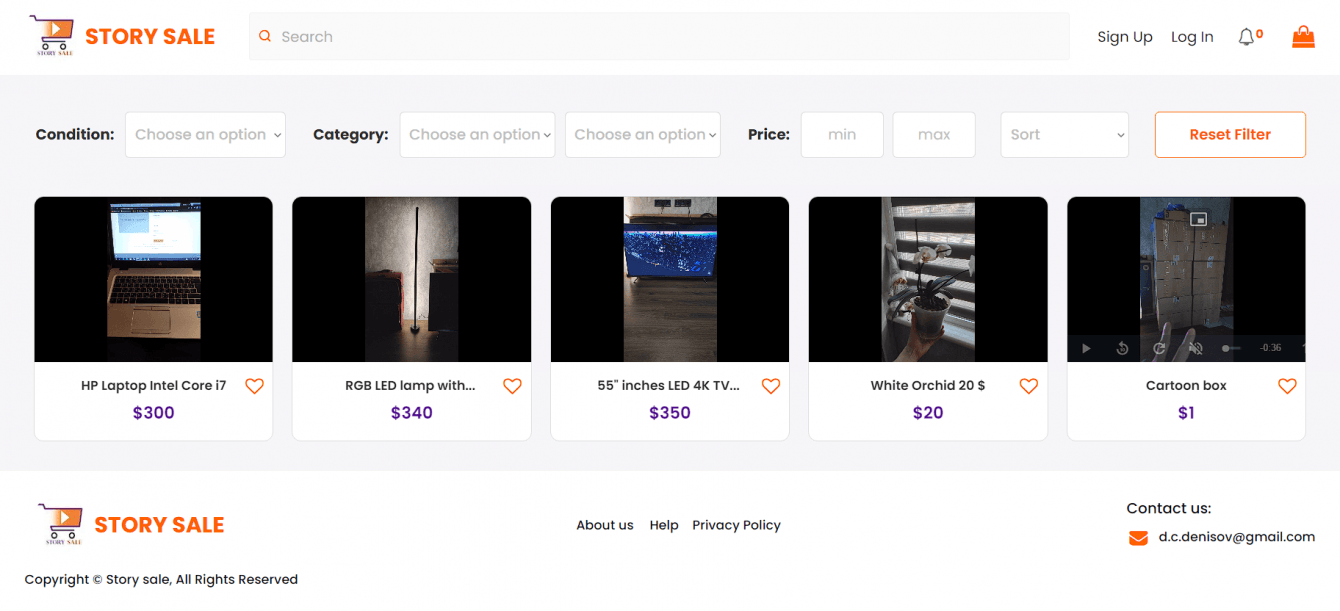Go to Sign Up page

pos(1125,37)
